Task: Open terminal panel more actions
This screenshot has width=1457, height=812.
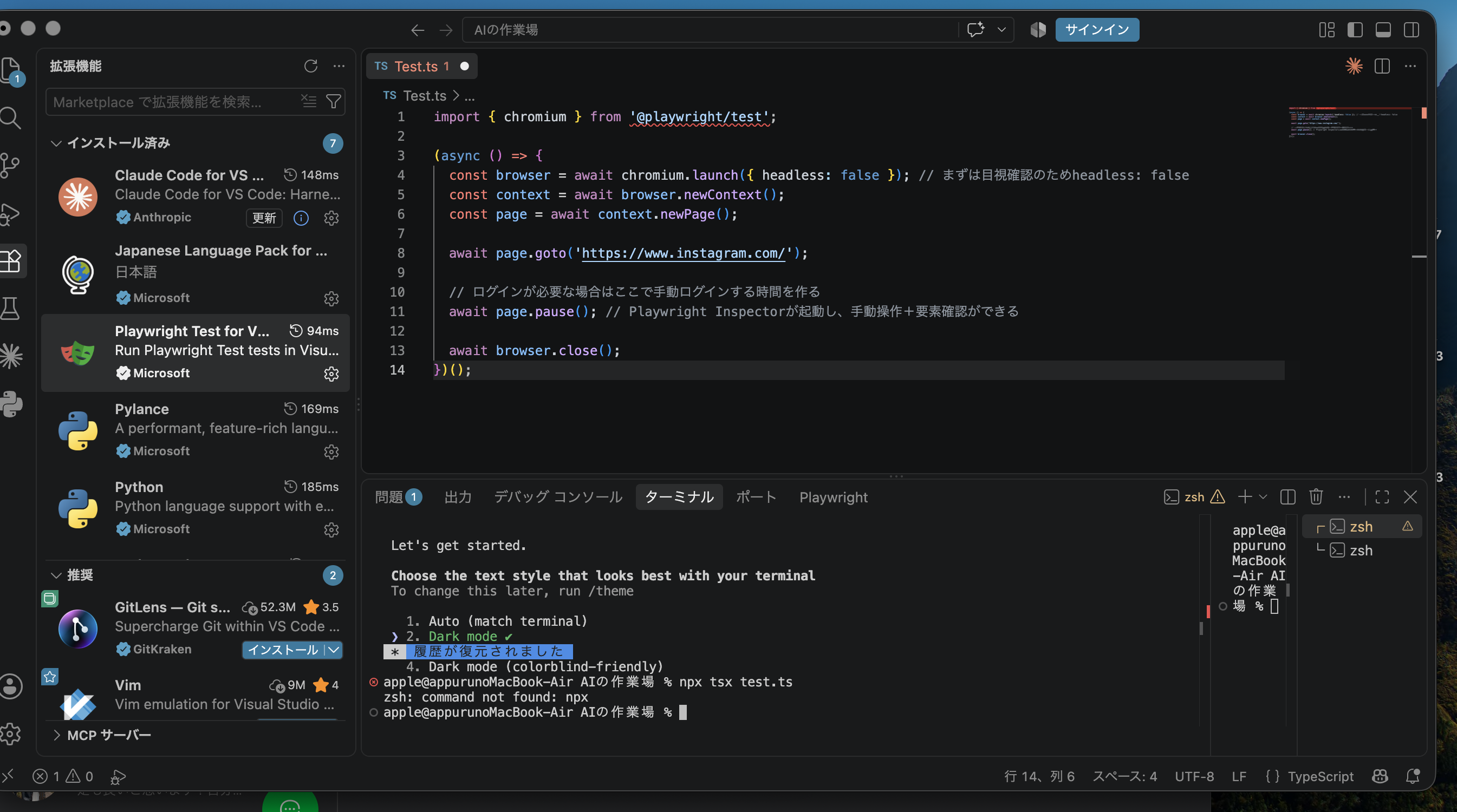Action: [x=1344, y=497]
